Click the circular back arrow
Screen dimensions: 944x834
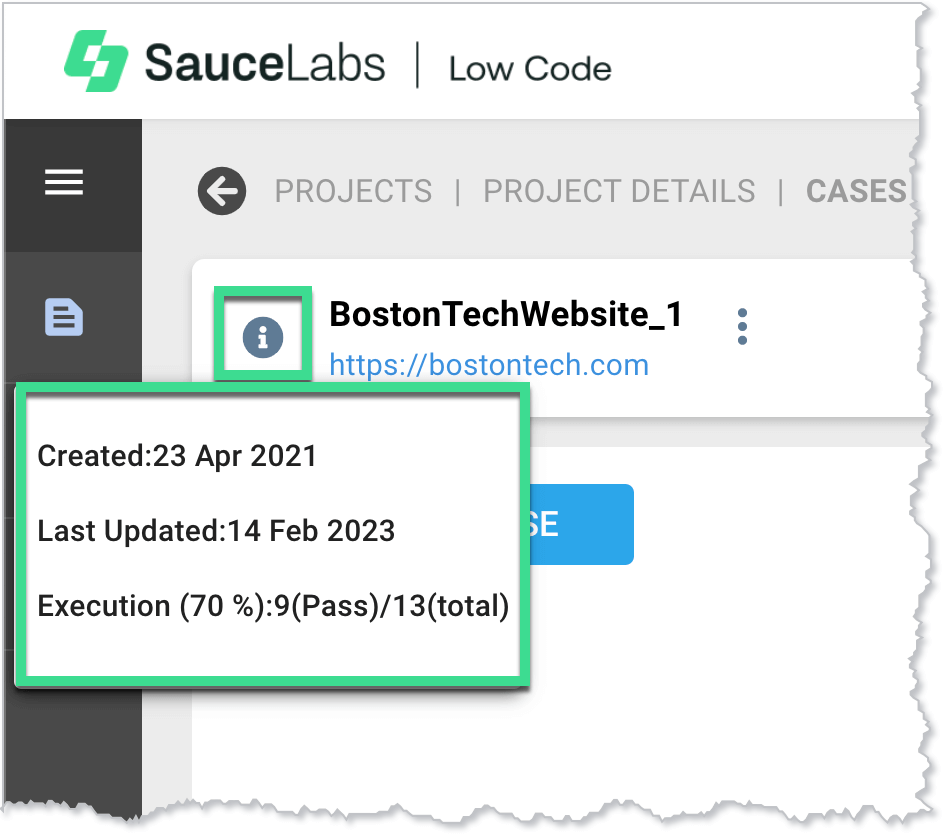tap(221, 191)
